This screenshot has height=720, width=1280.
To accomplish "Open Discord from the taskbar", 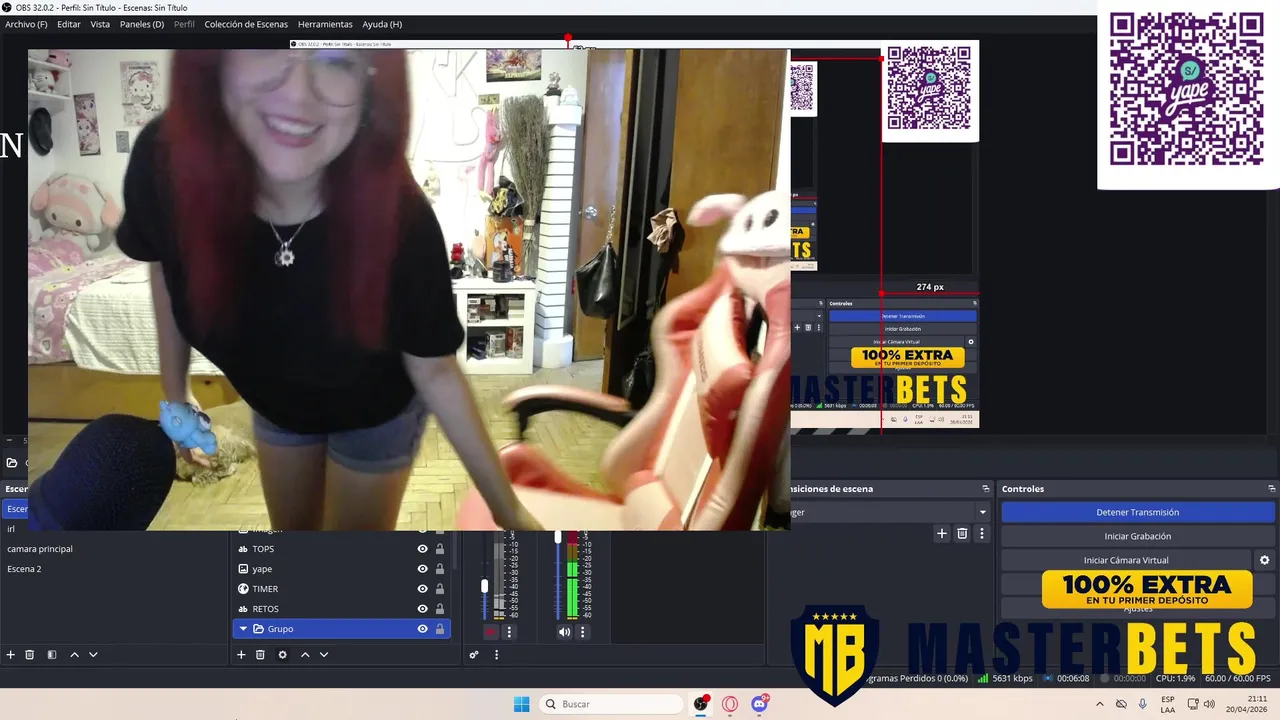I will pos(759,704).
